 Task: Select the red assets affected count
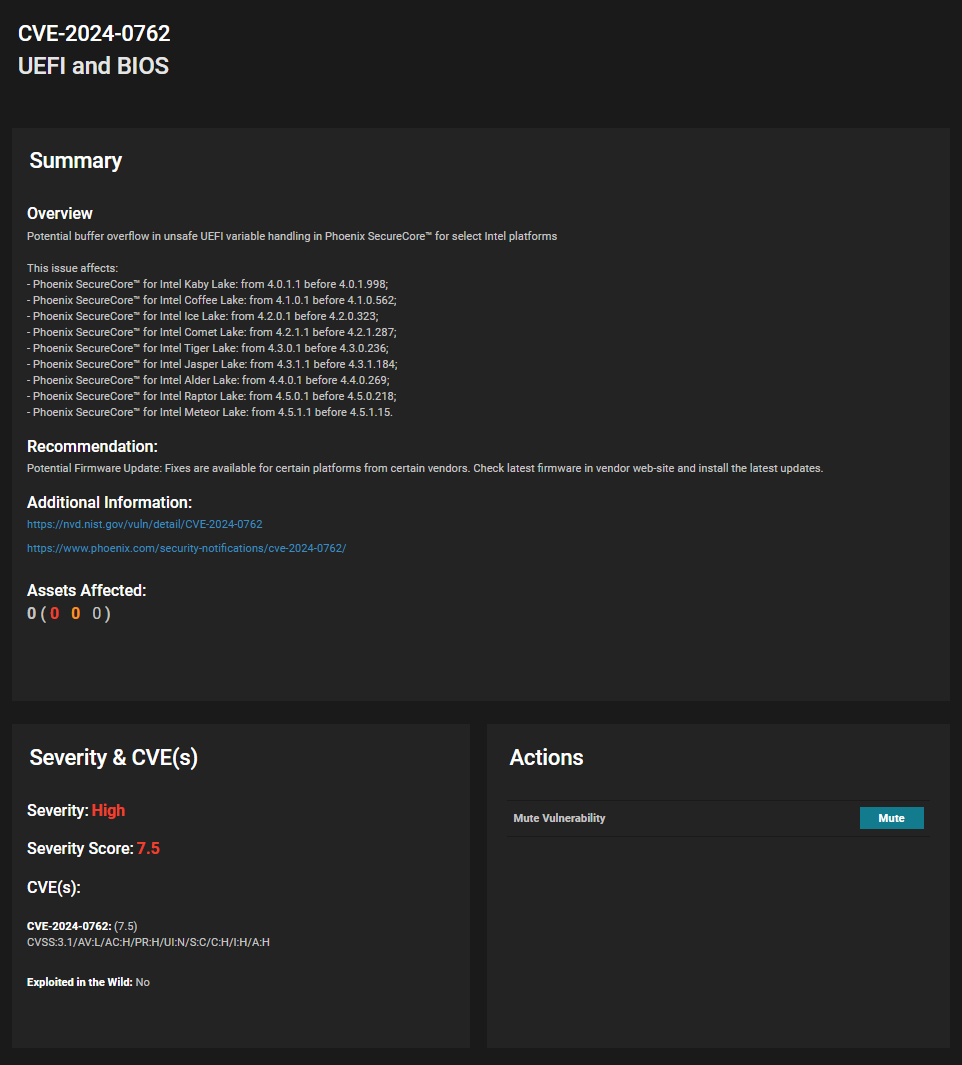(55, 614)
